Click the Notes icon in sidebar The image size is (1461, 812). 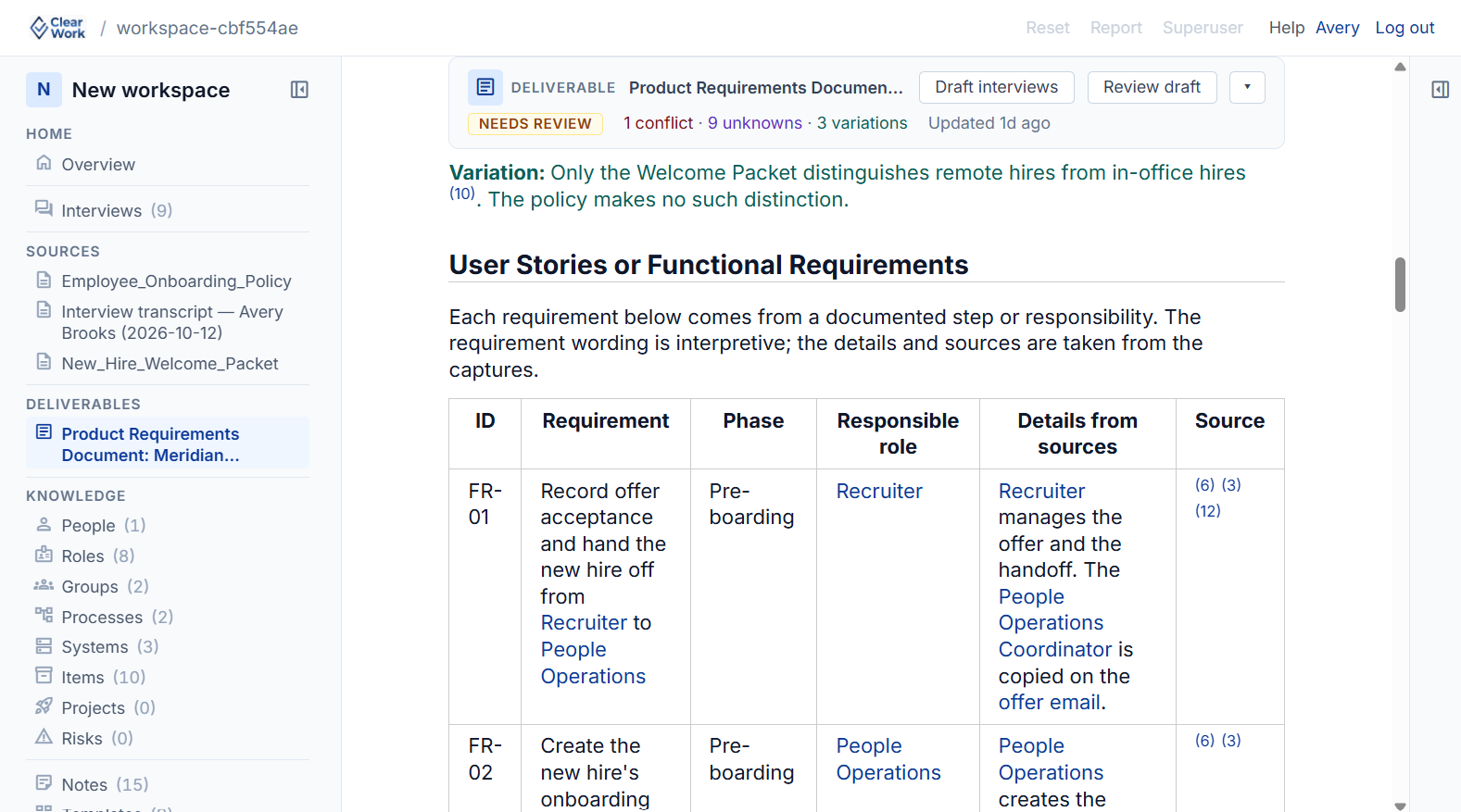(x=44, y=783)
